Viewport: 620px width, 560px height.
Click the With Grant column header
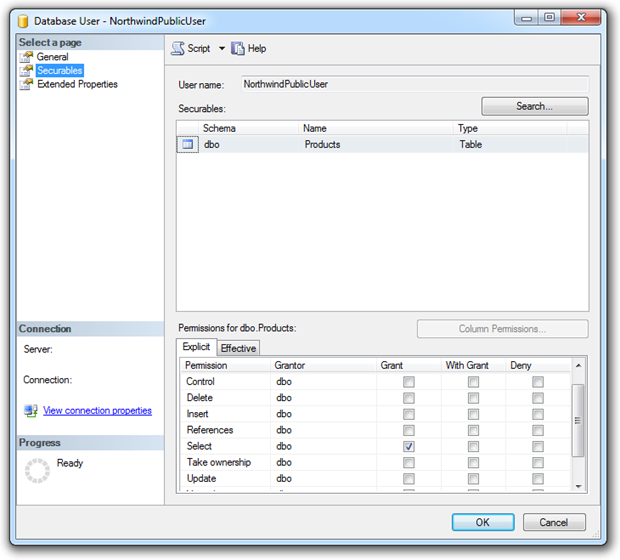473,365
